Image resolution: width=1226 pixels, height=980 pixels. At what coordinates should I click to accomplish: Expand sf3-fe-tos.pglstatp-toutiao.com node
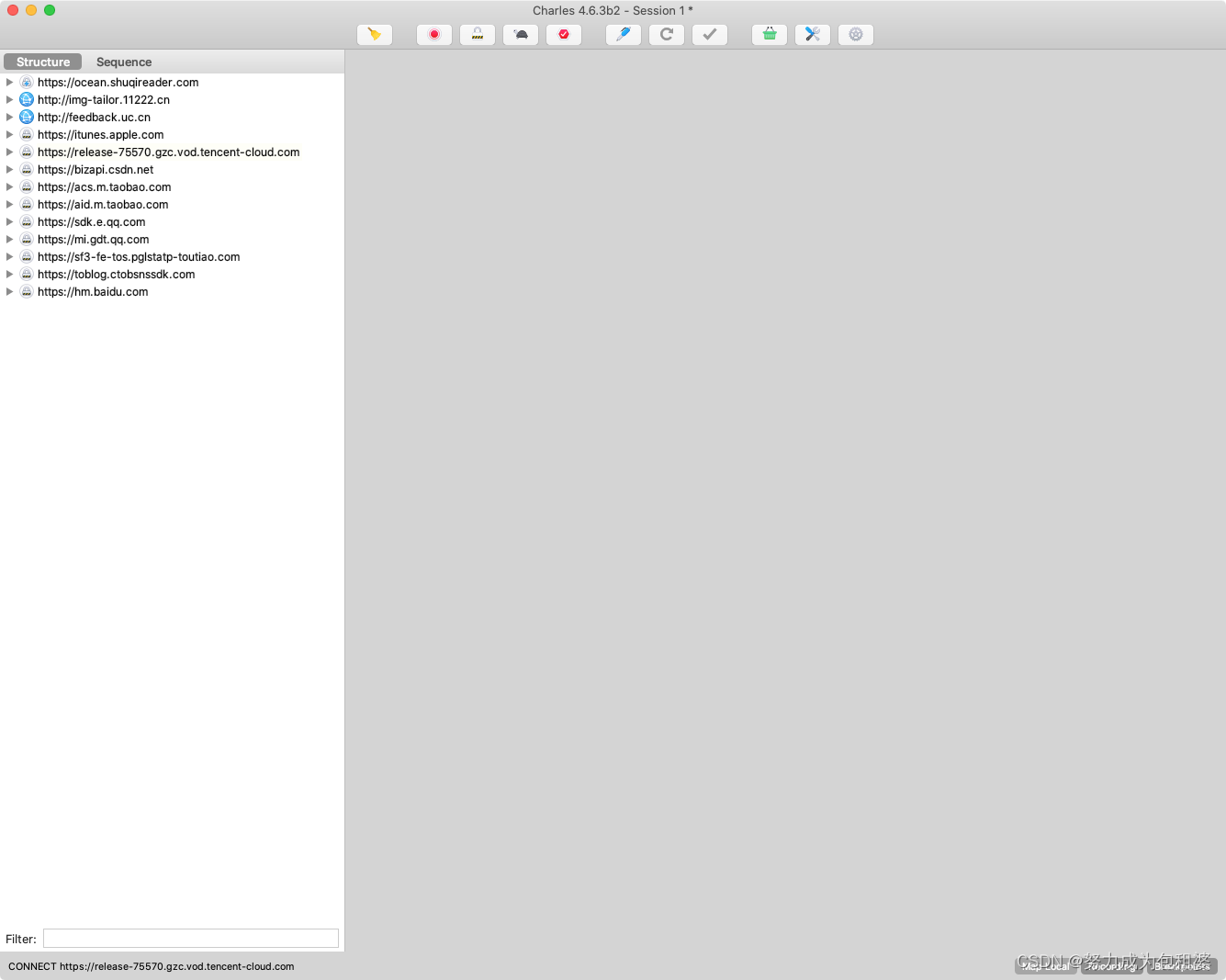tap(10, 256)
